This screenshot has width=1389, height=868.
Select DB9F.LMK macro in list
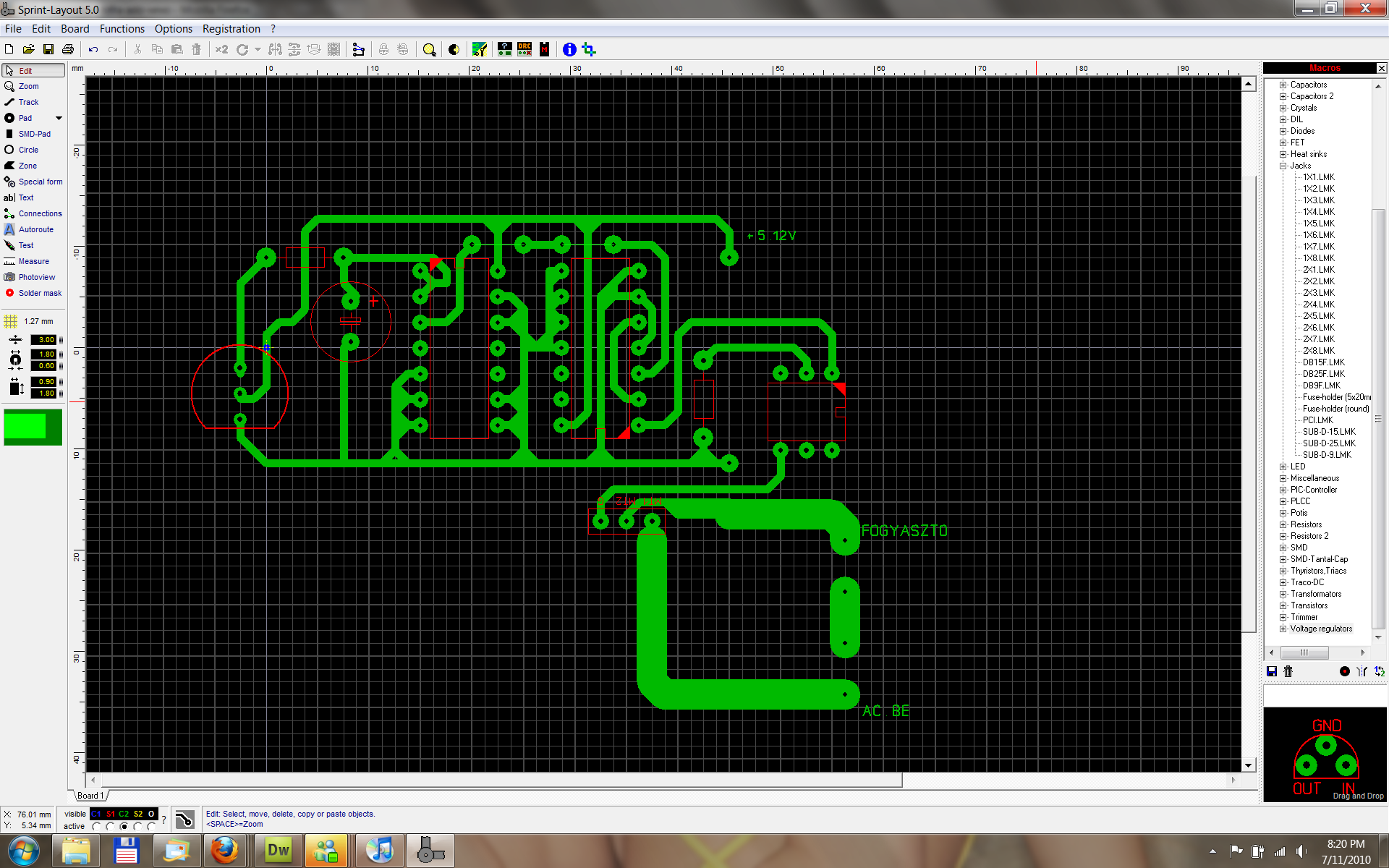[x=1321, y=386]
